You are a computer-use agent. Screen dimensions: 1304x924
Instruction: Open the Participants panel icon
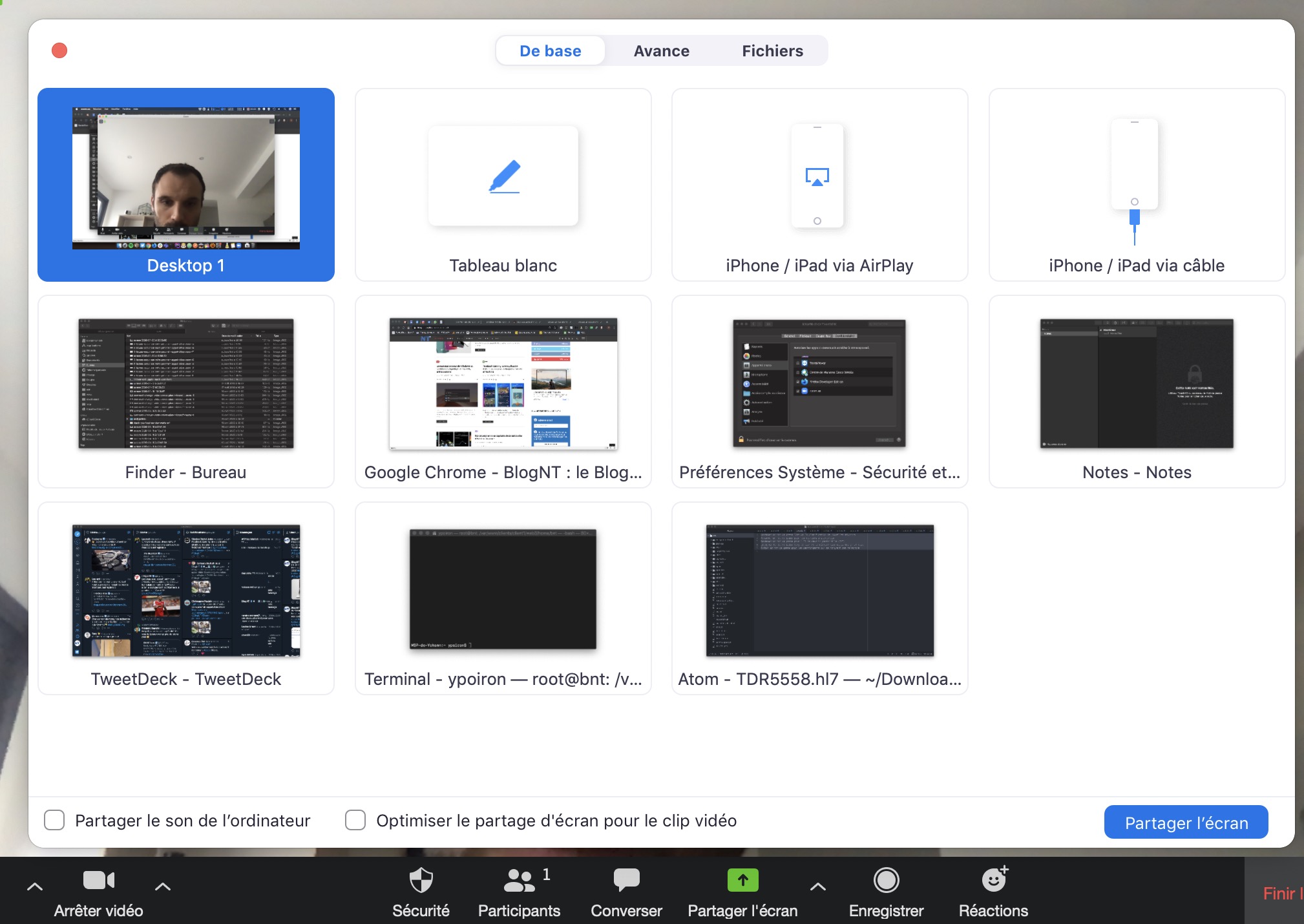[x=519, y=880]
